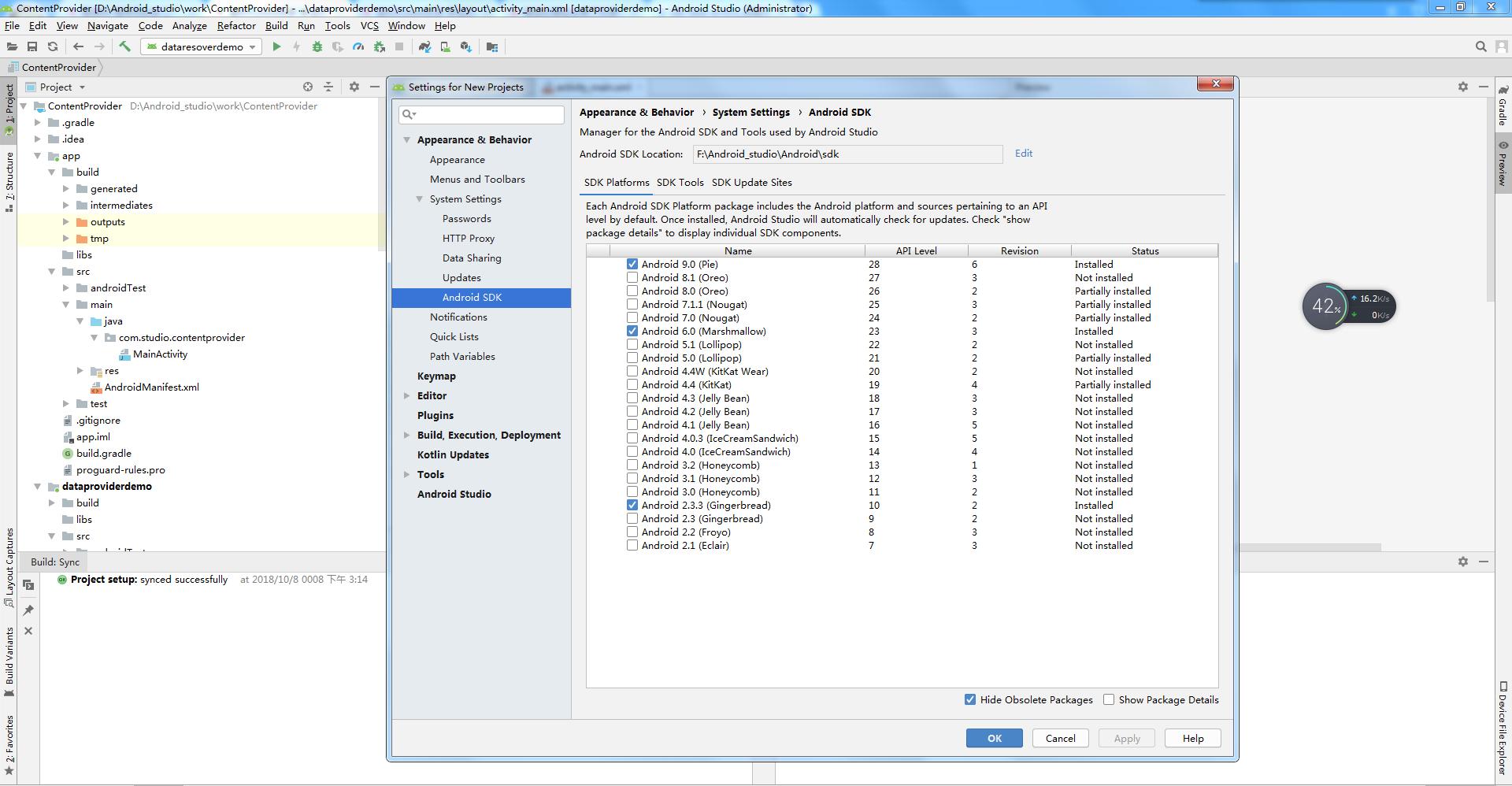Open Project panel gear settings

pos(354,87)
